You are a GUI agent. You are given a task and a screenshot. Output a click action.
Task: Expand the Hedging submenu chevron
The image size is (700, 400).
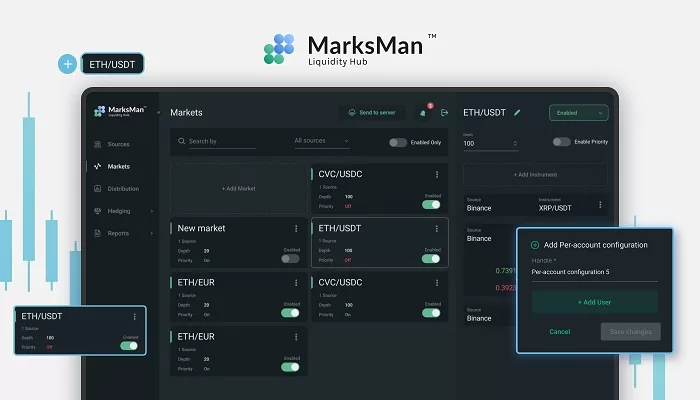152,211
